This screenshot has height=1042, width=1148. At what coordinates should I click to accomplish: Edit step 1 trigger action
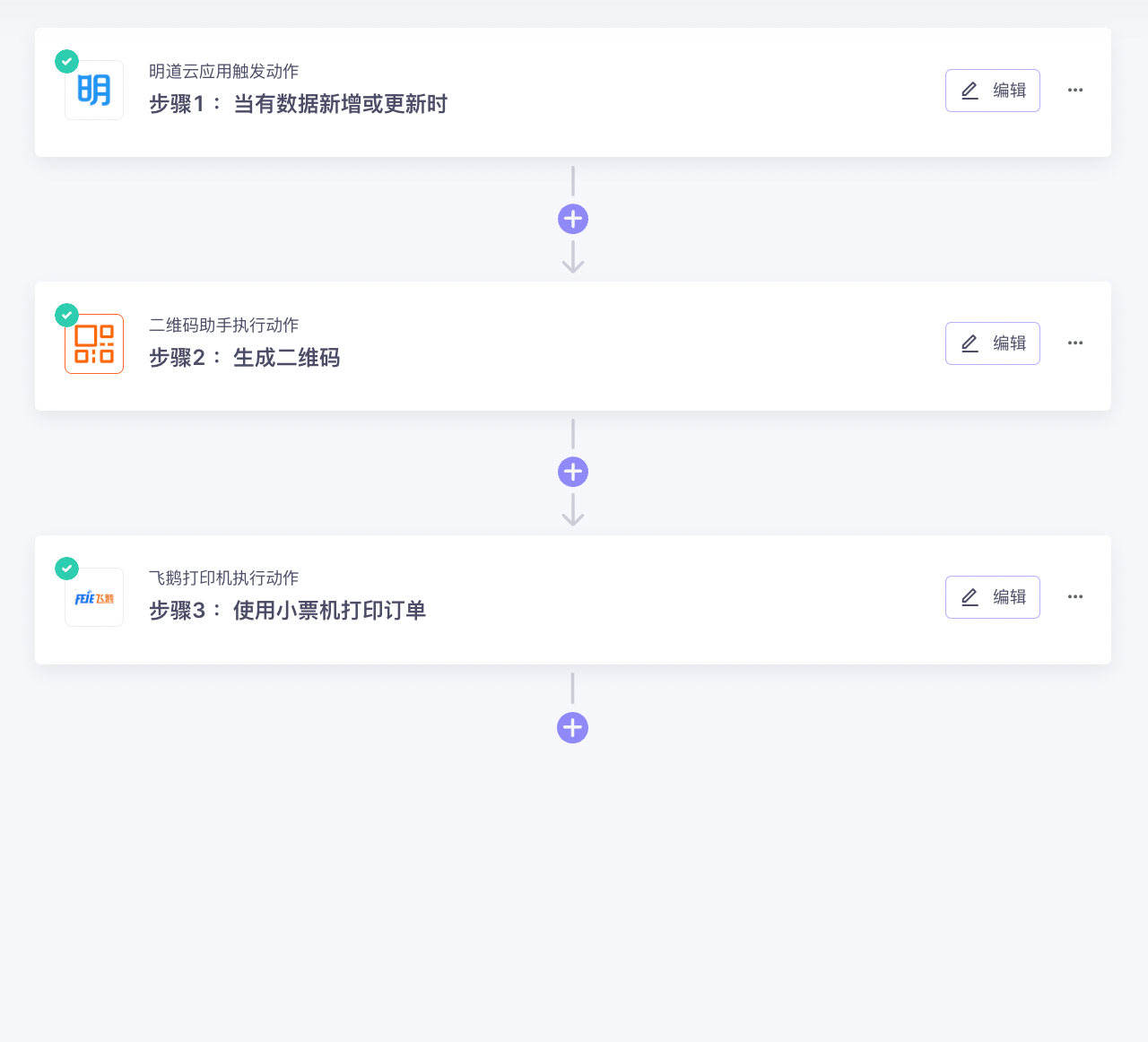click(993, 91)
